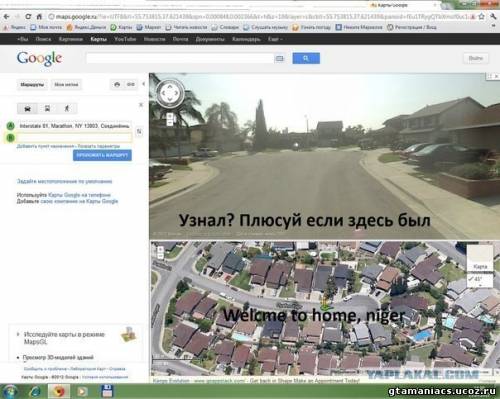
Task: Select public transit mode icon
Action: point(47,108)
